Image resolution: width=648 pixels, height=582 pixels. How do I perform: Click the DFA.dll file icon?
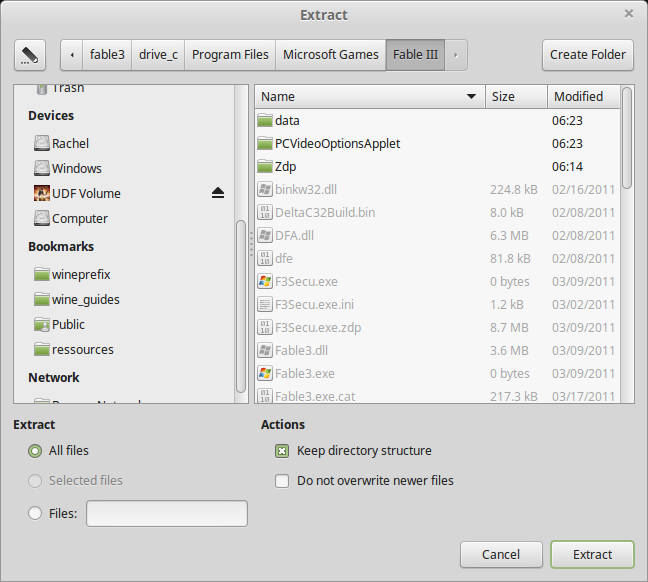(x=264, y=236)
